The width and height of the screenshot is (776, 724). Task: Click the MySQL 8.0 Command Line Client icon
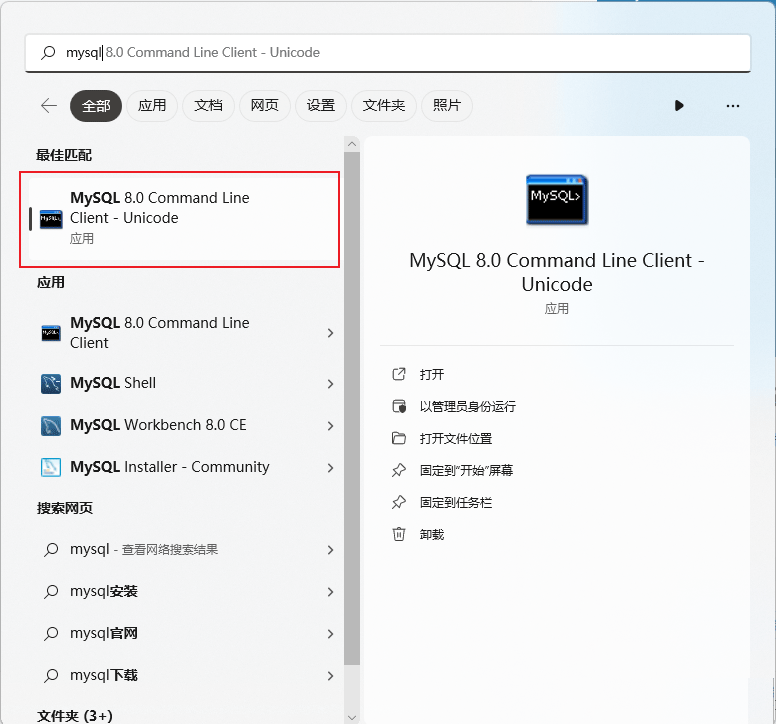tap(51, 333)
